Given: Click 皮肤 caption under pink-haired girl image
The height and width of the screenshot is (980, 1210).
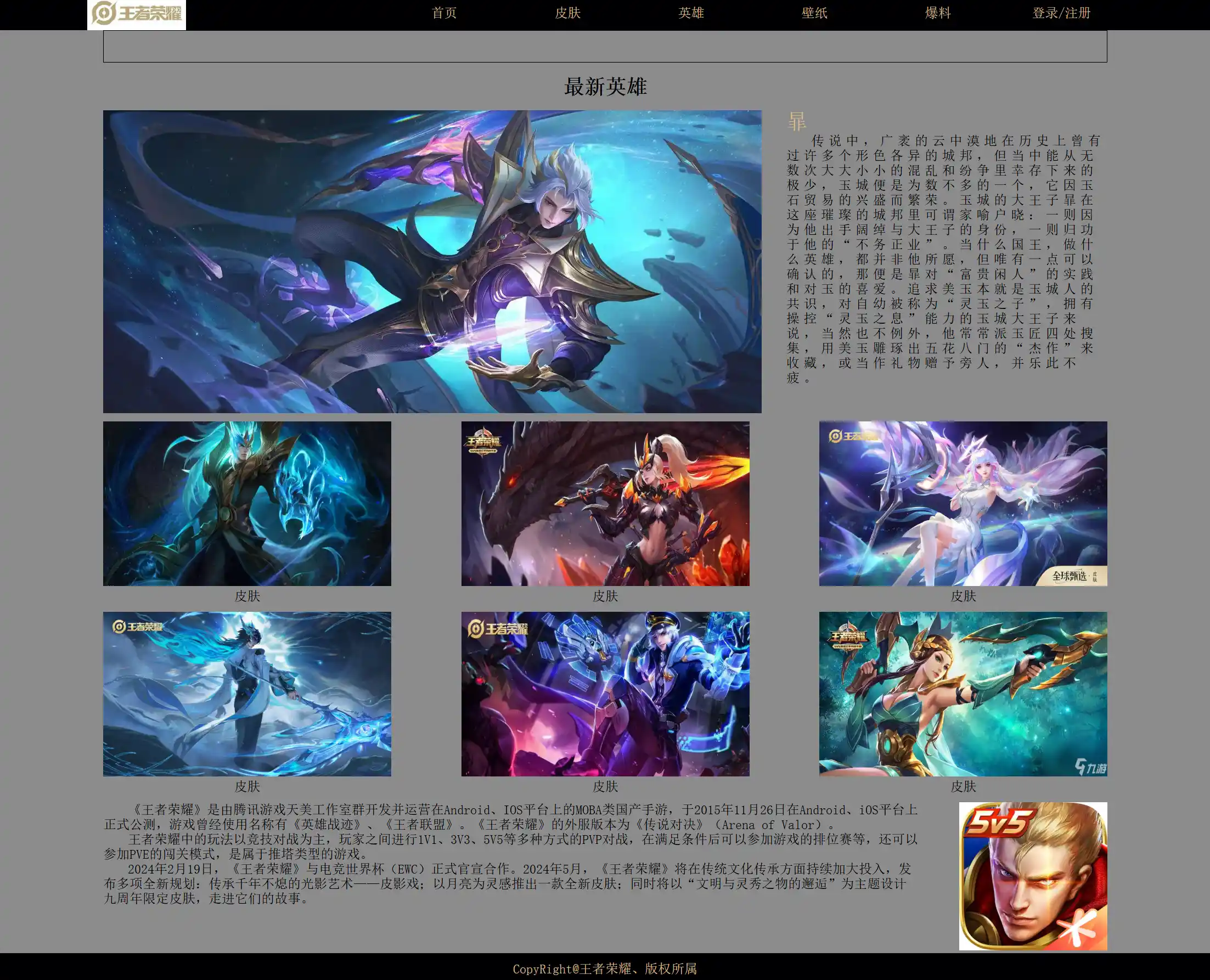Looking at the screenshot, I should pos(963,596).
